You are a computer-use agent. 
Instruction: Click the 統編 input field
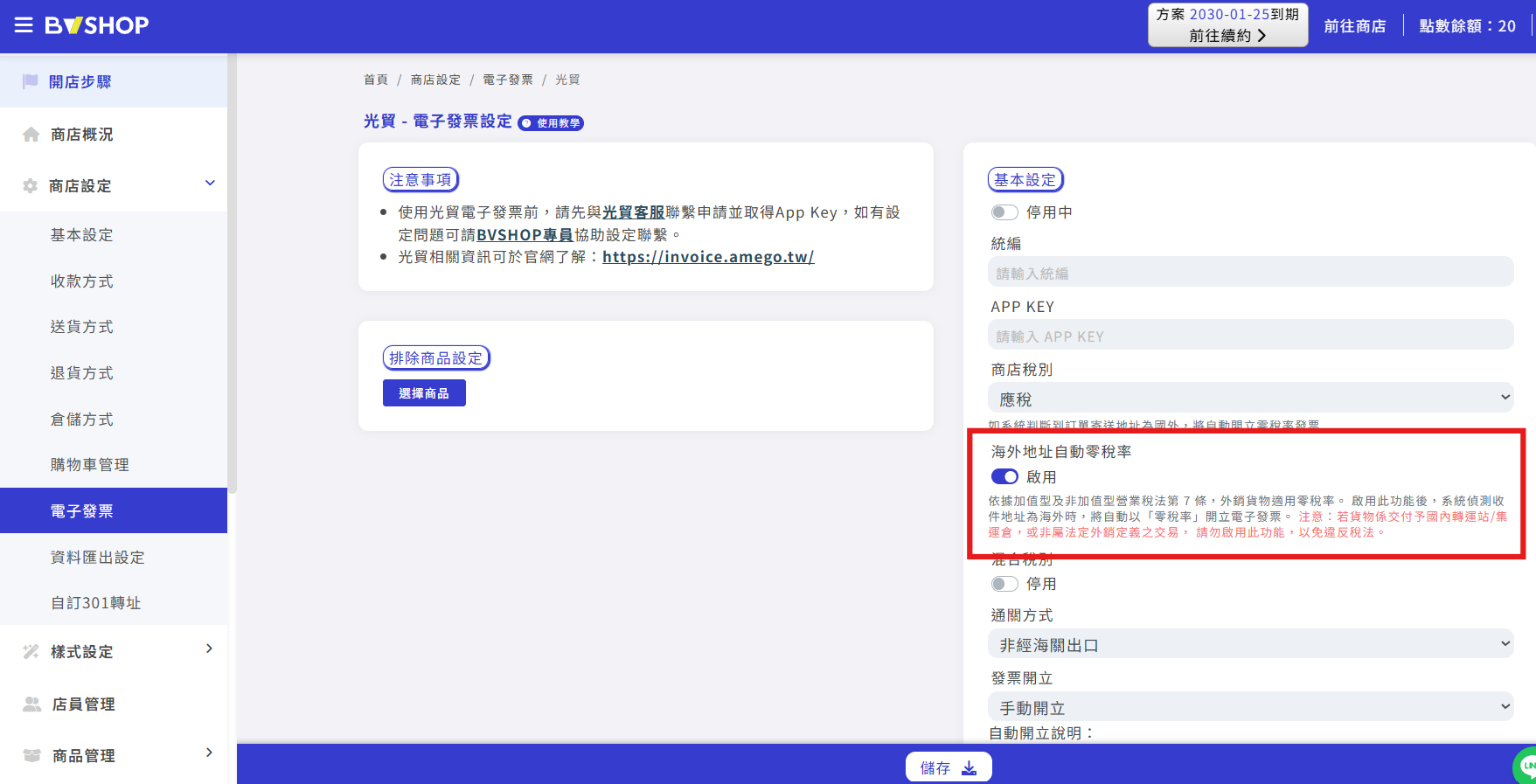click(x=1251, y=272)
